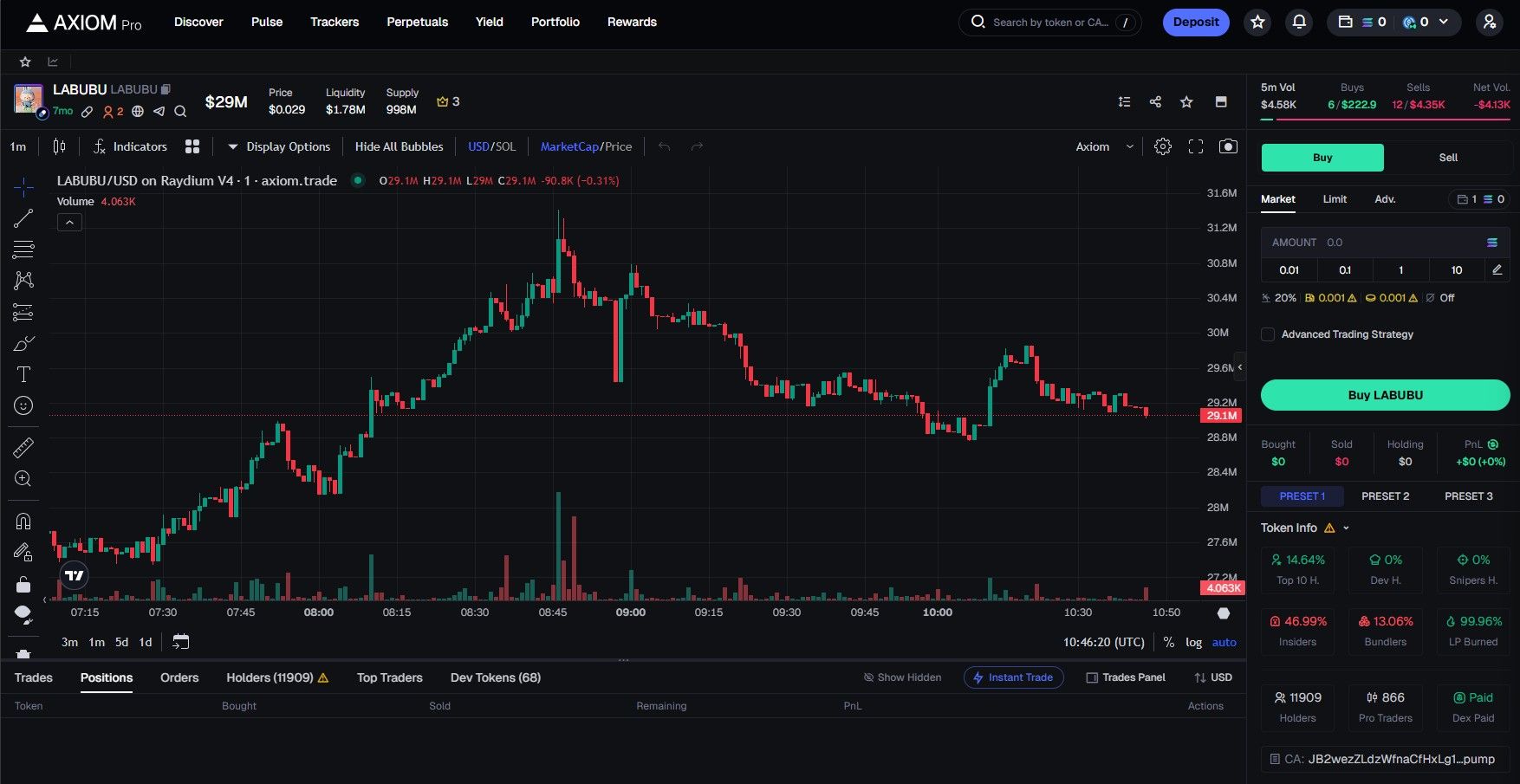Switch to the Holders tab
This screenshot has height=784, width=1520.
tap(276, 677)
